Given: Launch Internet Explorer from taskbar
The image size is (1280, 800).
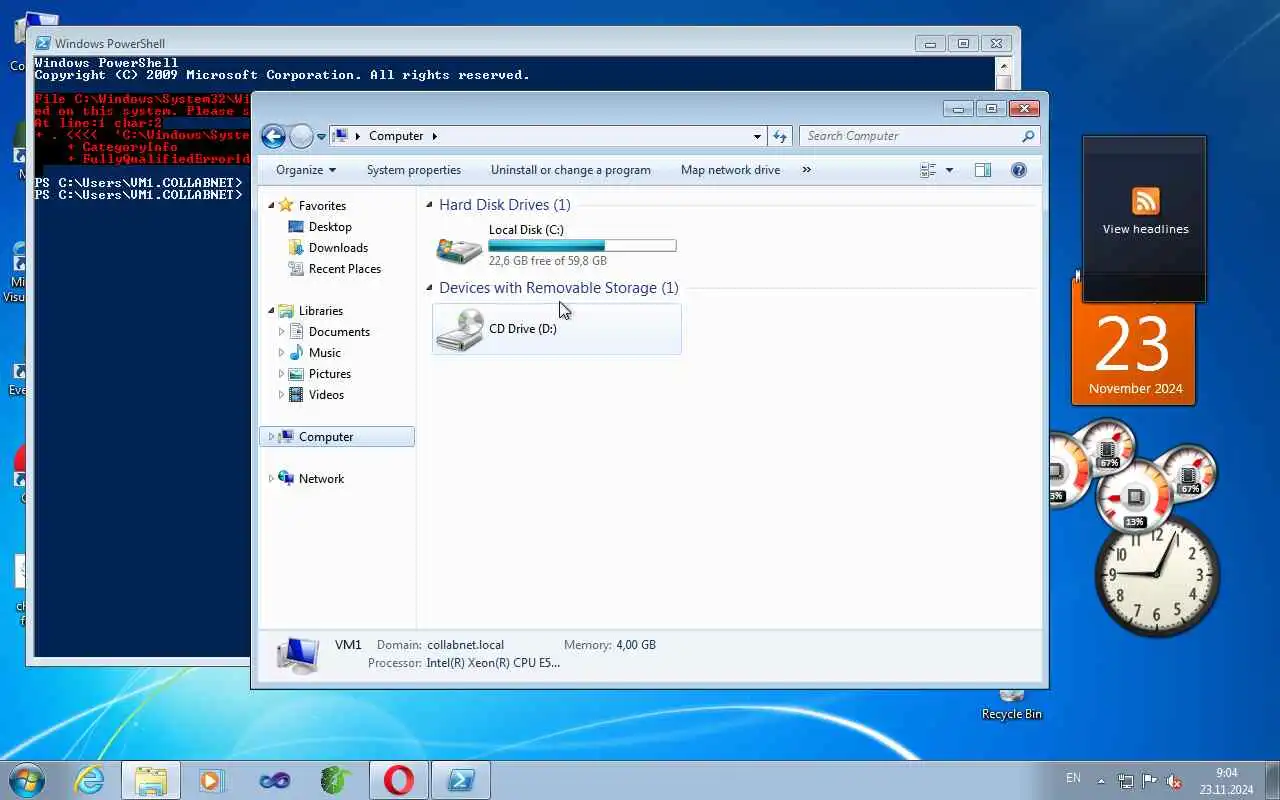Looking at the screenshot, I should click(x=90, y=780).
